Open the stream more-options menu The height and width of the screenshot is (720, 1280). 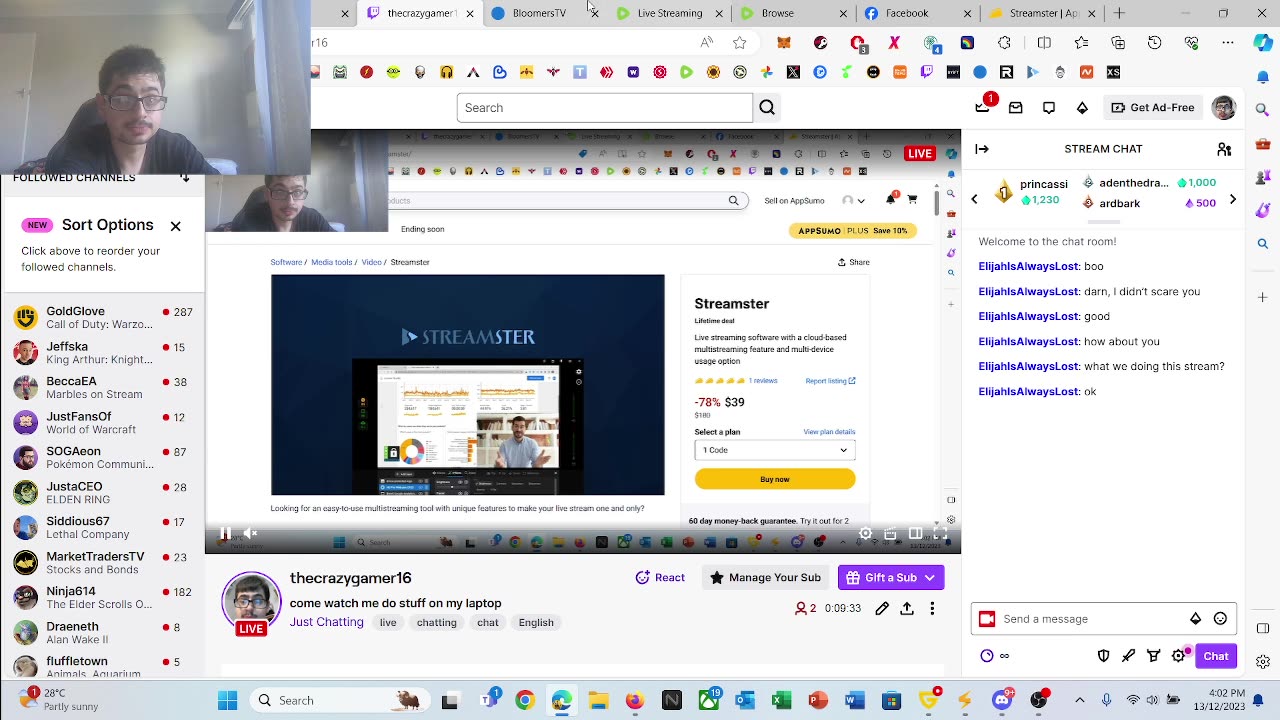tap(932, 608)
